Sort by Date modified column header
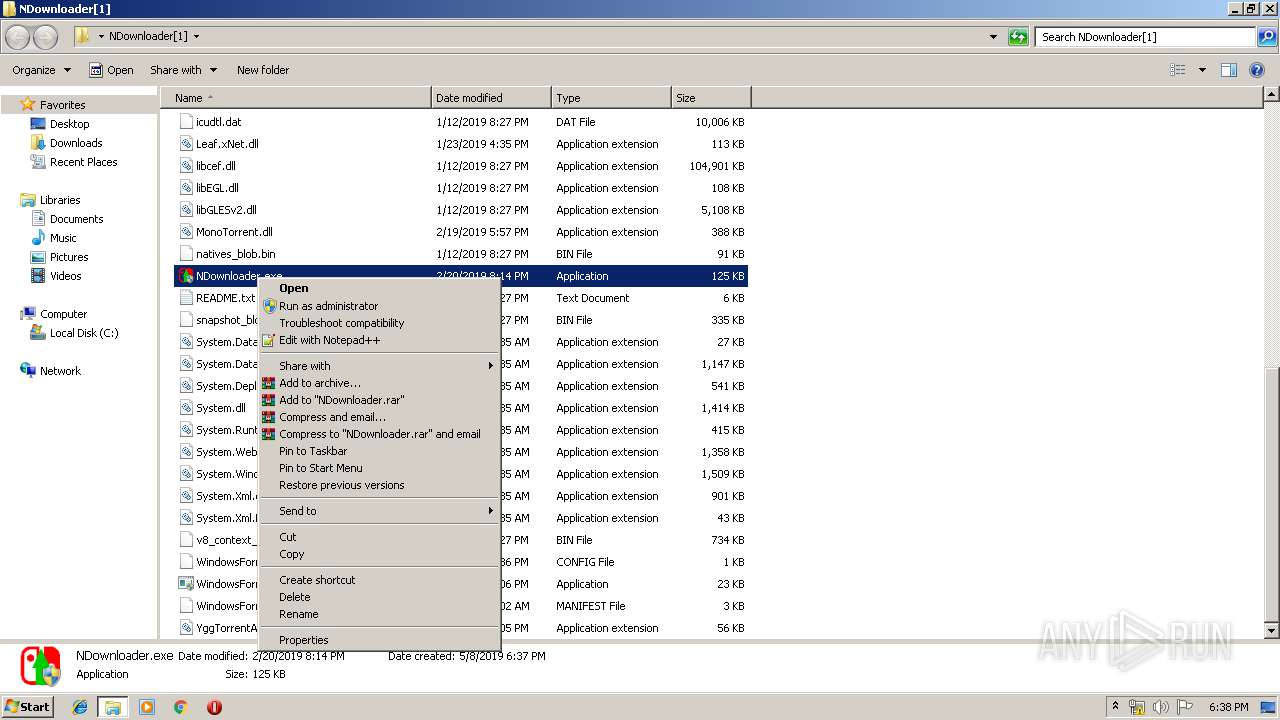The image size is (1280, 720). [491, 98]
